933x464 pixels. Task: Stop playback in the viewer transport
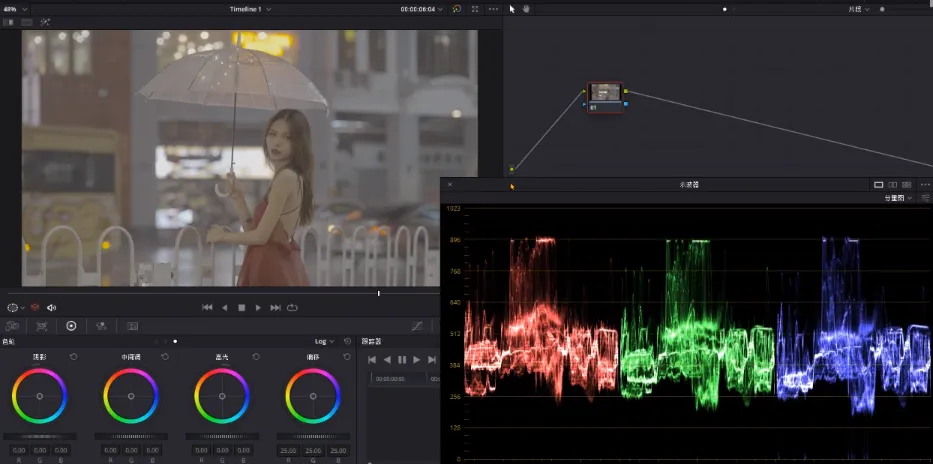coord(241,307)
